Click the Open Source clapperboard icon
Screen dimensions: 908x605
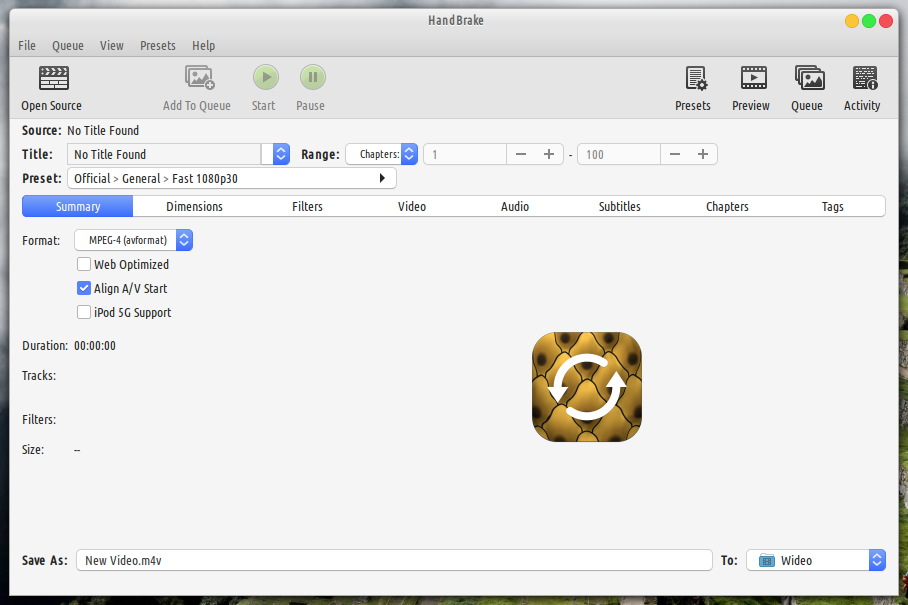[53, 78]
